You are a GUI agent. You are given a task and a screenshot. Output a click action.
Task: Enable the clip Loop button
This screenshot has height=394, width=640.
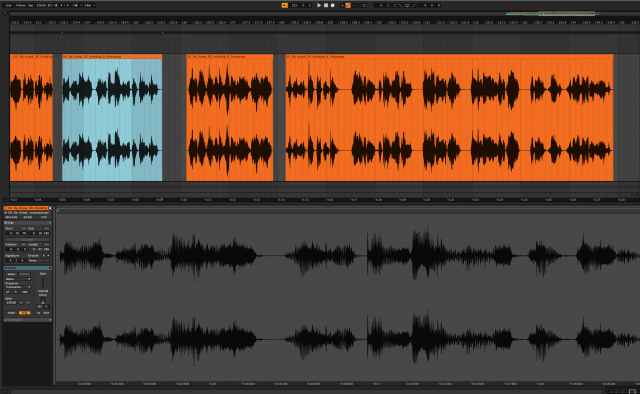click(x=28, y=239)
